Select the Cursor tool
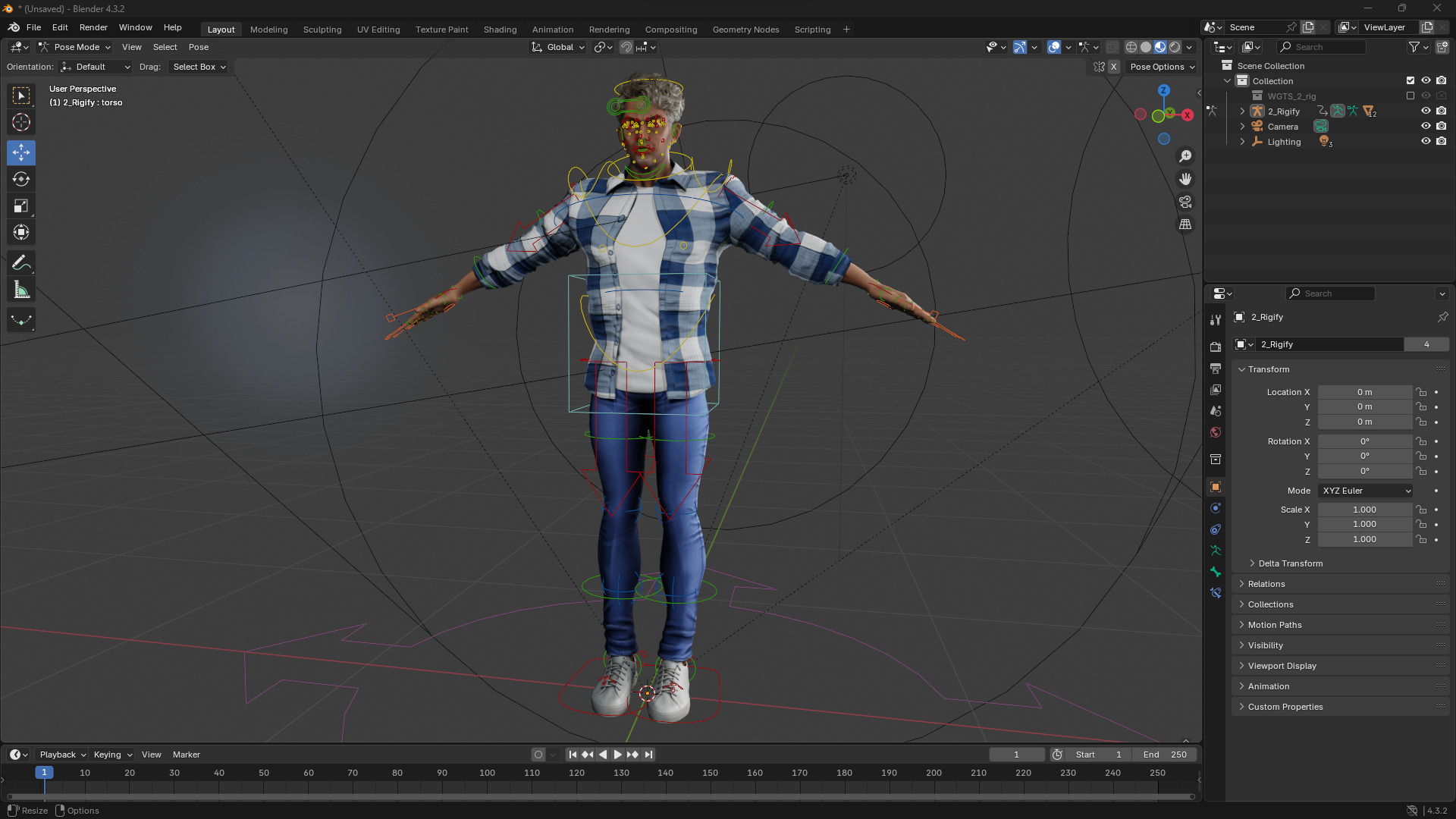The height and width of the screenshot is (819, 1456). 21,122
